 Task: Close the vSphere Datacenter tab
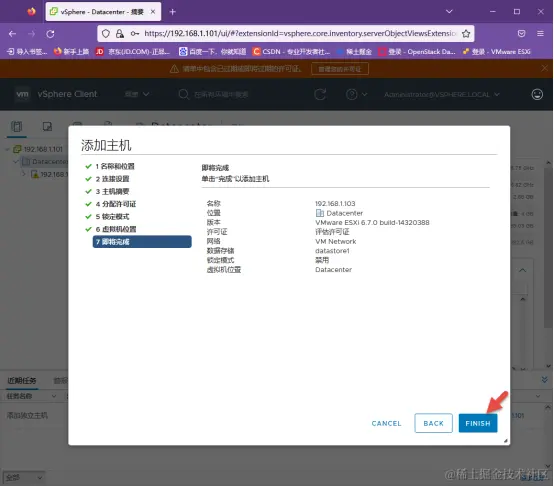pos(153,12)
